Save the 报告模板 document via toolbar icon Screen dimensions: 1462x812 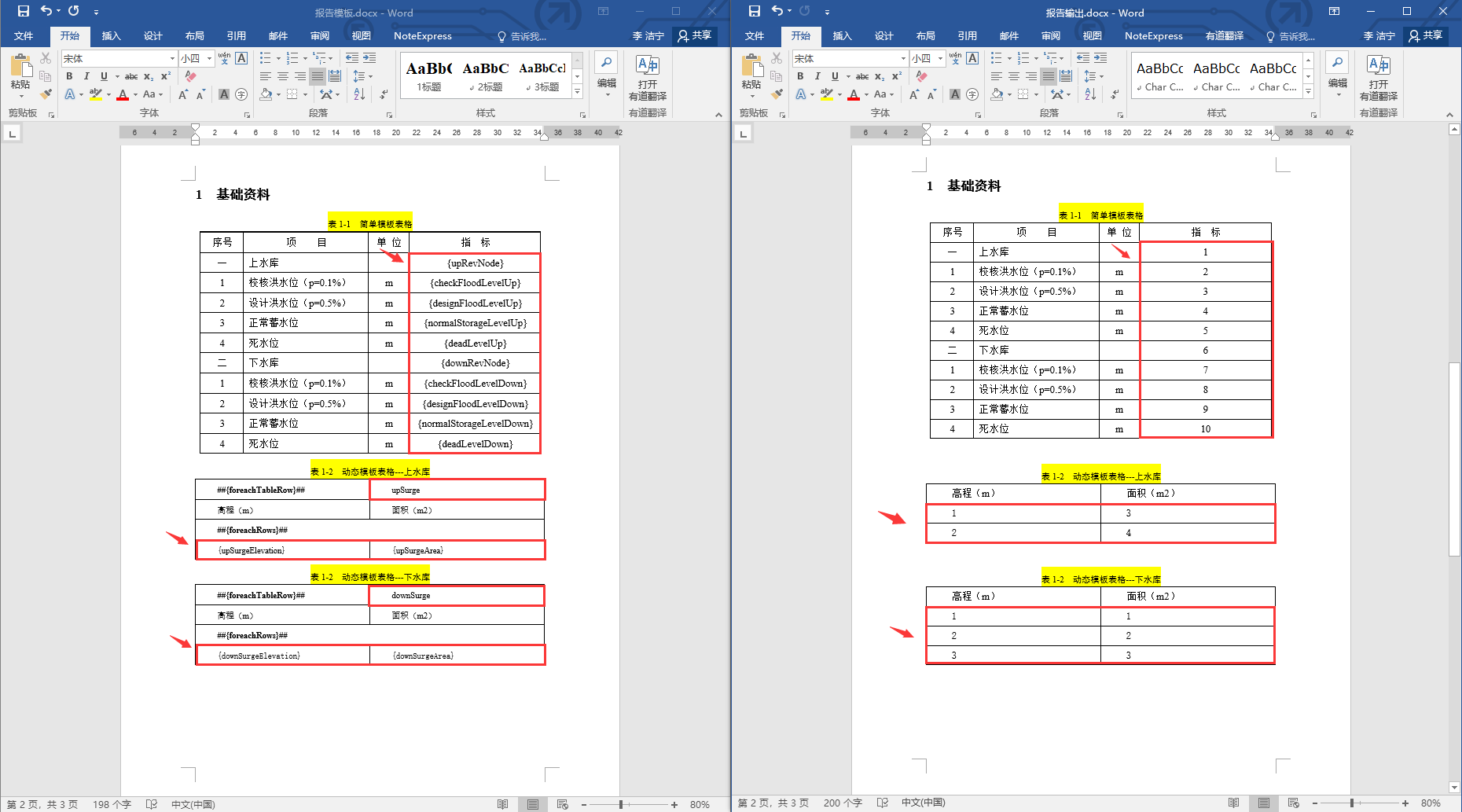pyautogui.click(x=24, y=11)
